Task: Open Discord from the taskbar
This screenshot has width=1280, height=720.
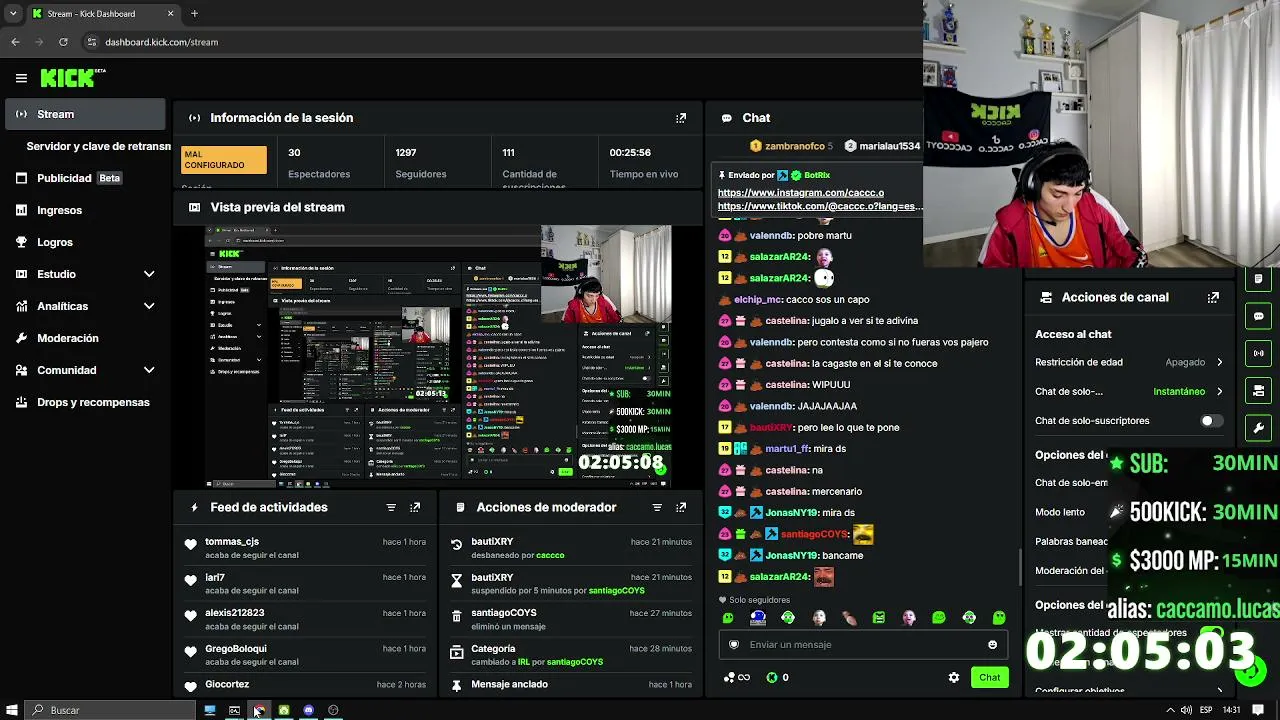Action: coord(309,710)
